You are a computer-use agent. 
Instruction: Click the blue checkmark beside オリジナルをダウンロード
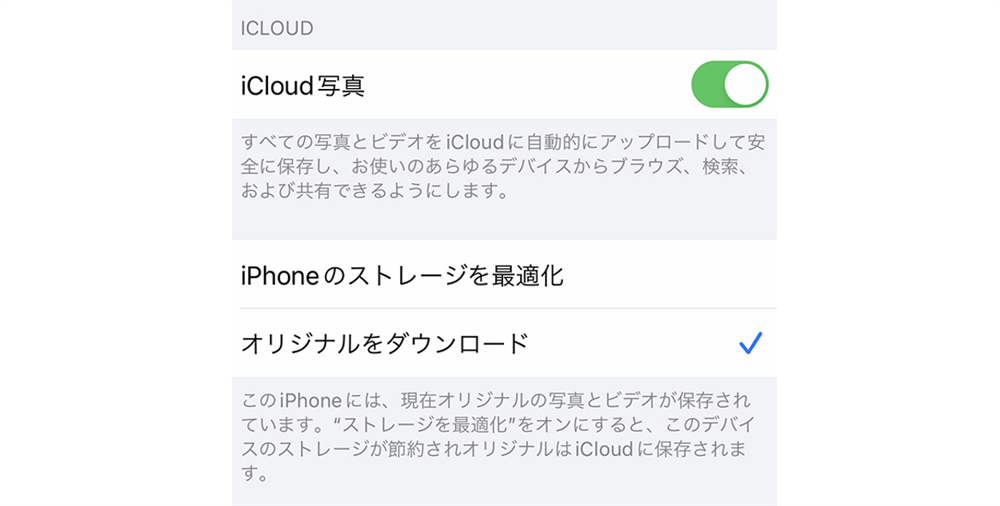pyautogui.click(x=750, y=344)
